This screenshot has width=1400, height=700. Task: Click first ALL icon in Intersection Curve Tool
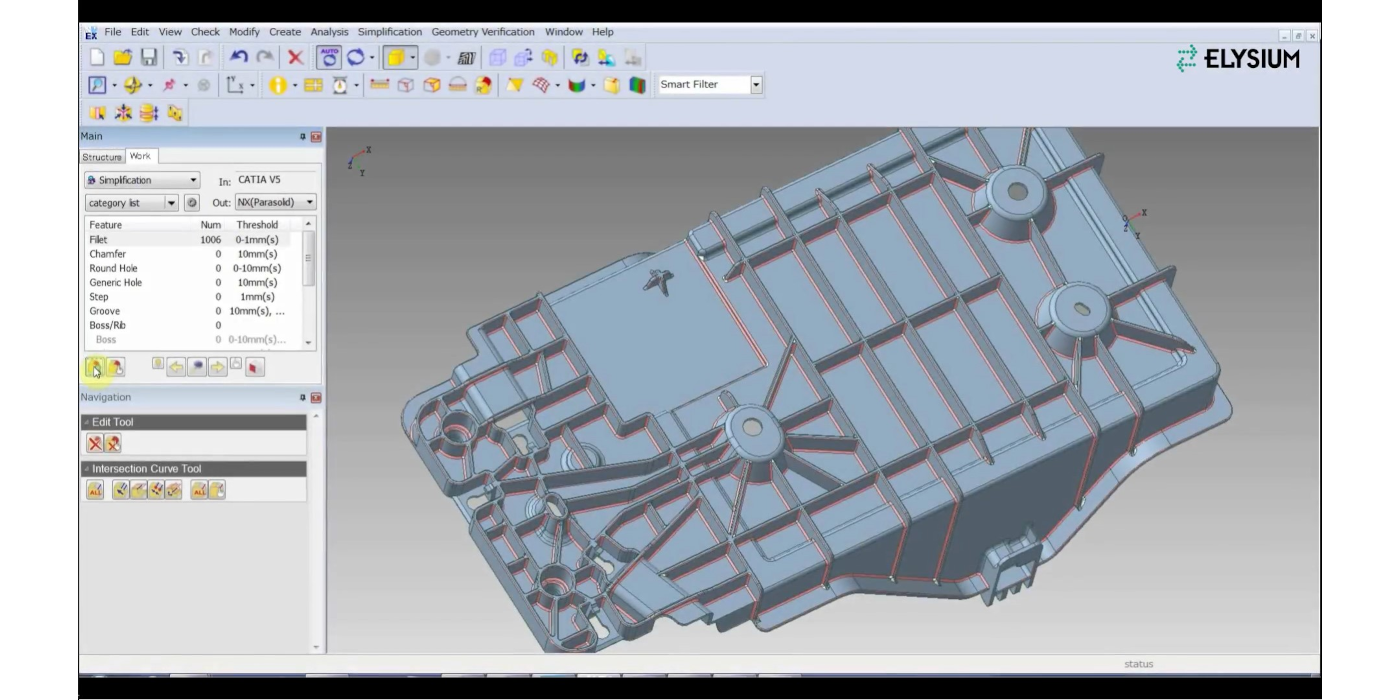coord(95,489)
